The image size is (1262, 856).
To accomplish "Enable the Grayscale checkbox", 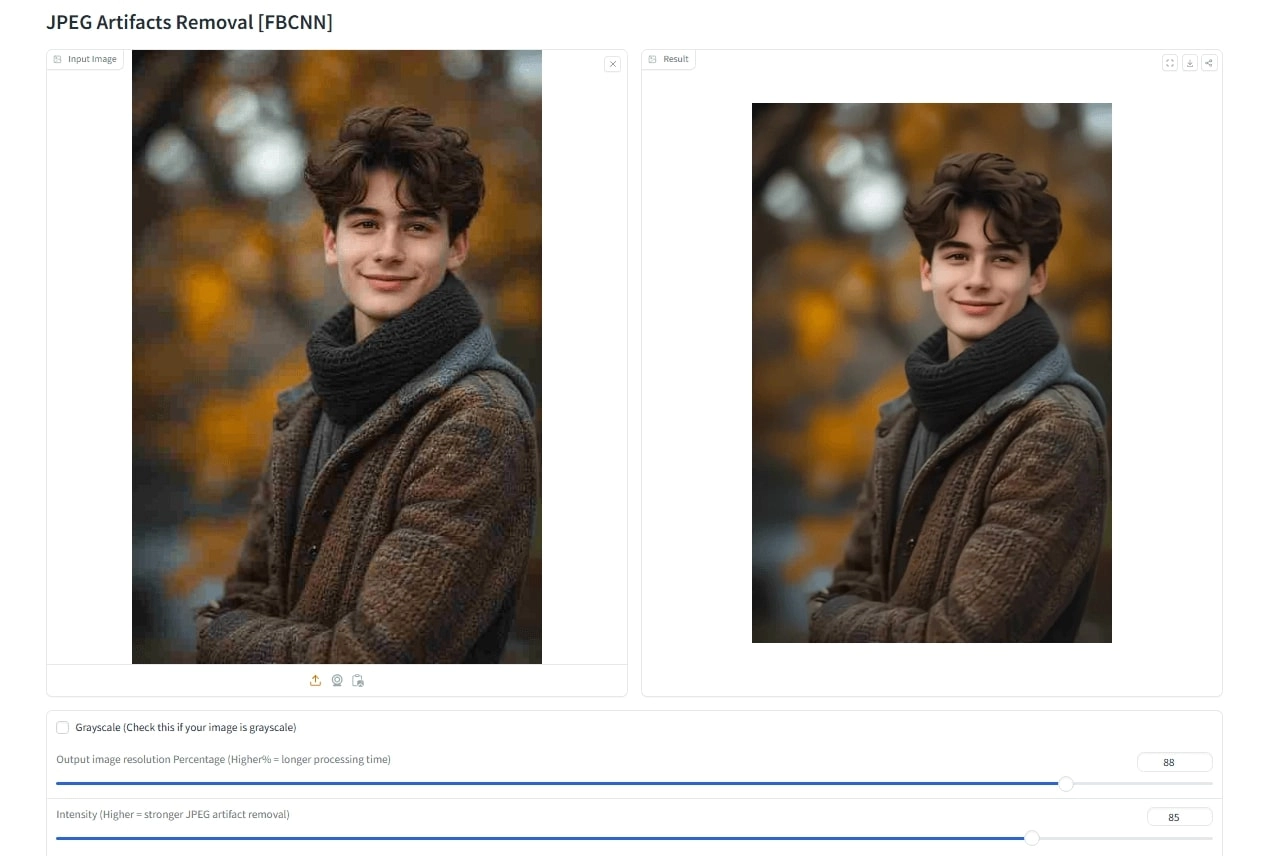I will tap(63, 727).
